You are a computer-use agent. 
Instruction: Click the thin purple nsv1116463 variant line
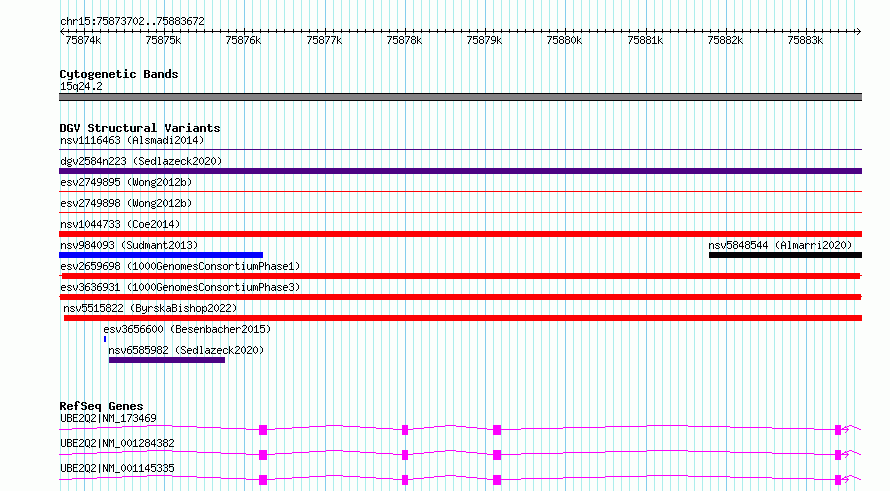click(460, 149)
